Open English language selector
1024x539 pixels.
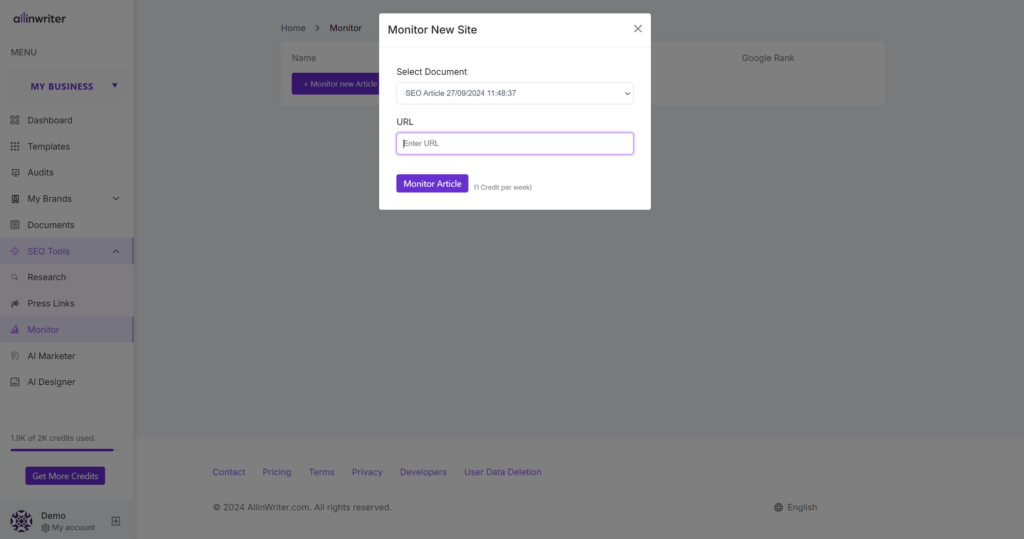point(795,507)
